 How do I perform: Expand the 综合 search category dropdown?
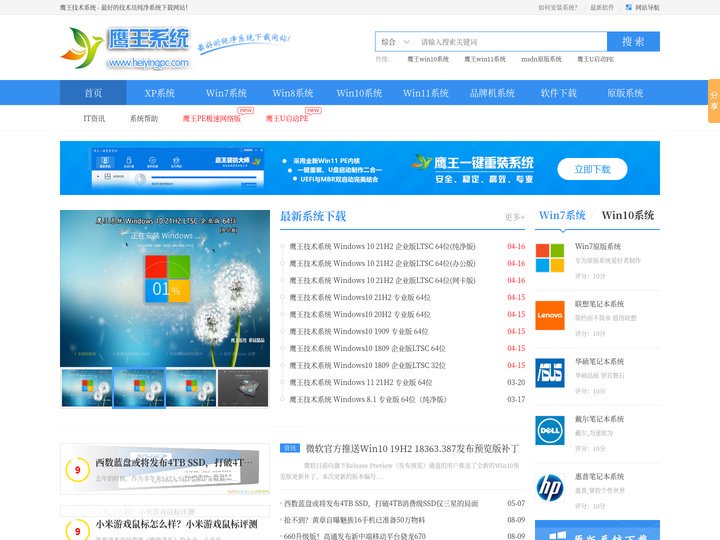coord(395,42)
